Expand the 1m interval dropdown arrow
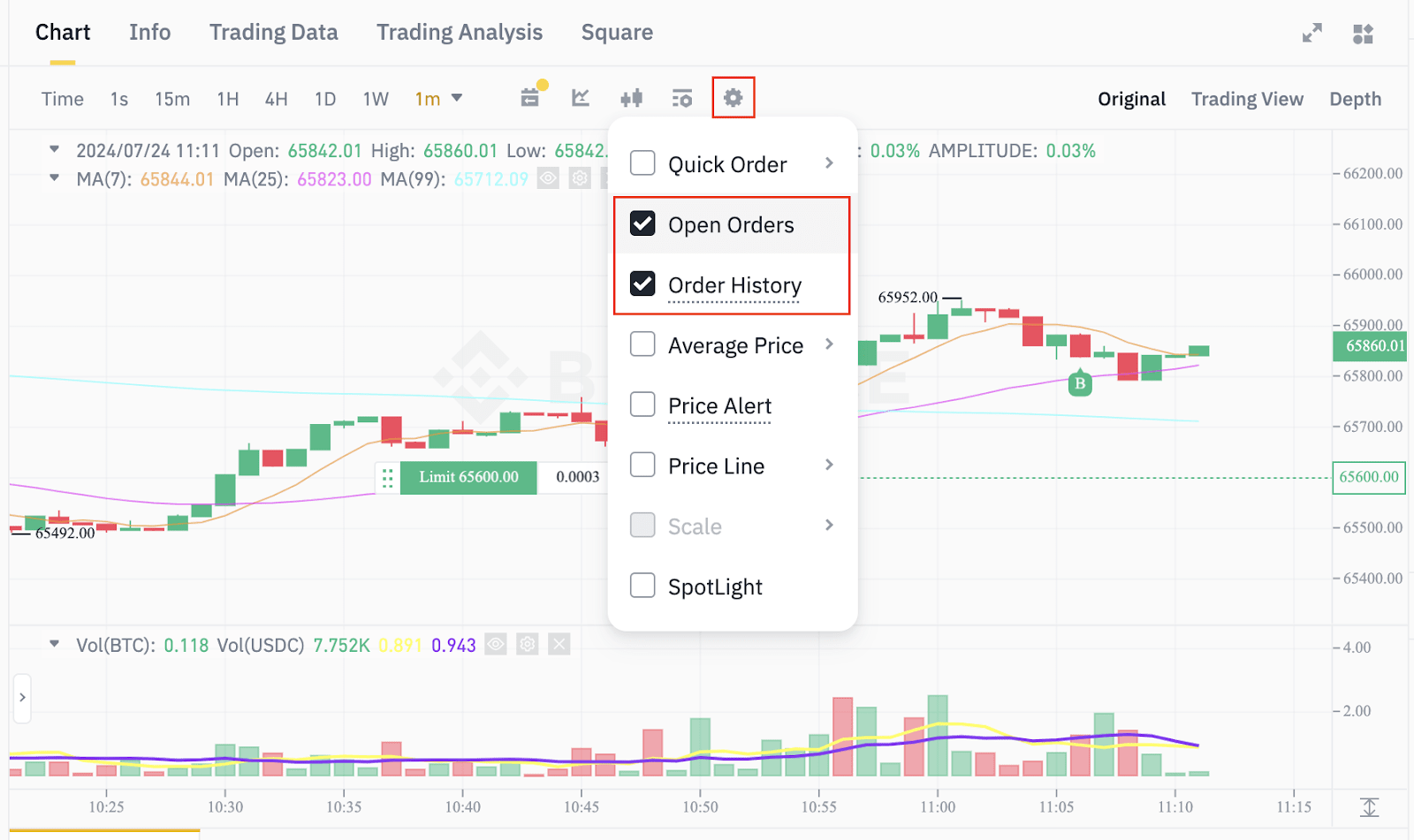This screenshot has width=1414, height=840. (x=457, y=98)
